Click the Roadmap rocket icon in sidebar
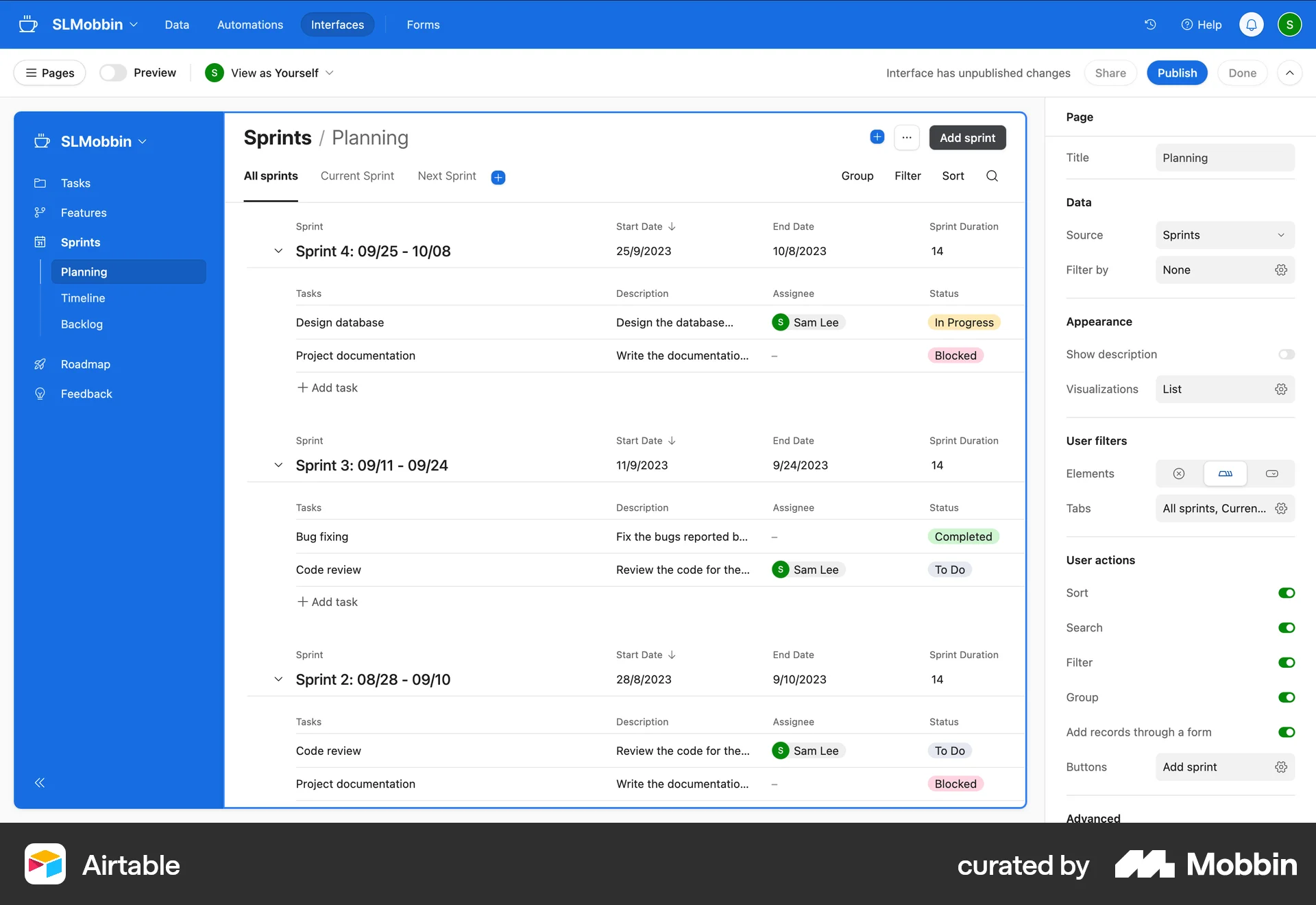This screenshot has width=1316, height=905. tap(40, 364)
